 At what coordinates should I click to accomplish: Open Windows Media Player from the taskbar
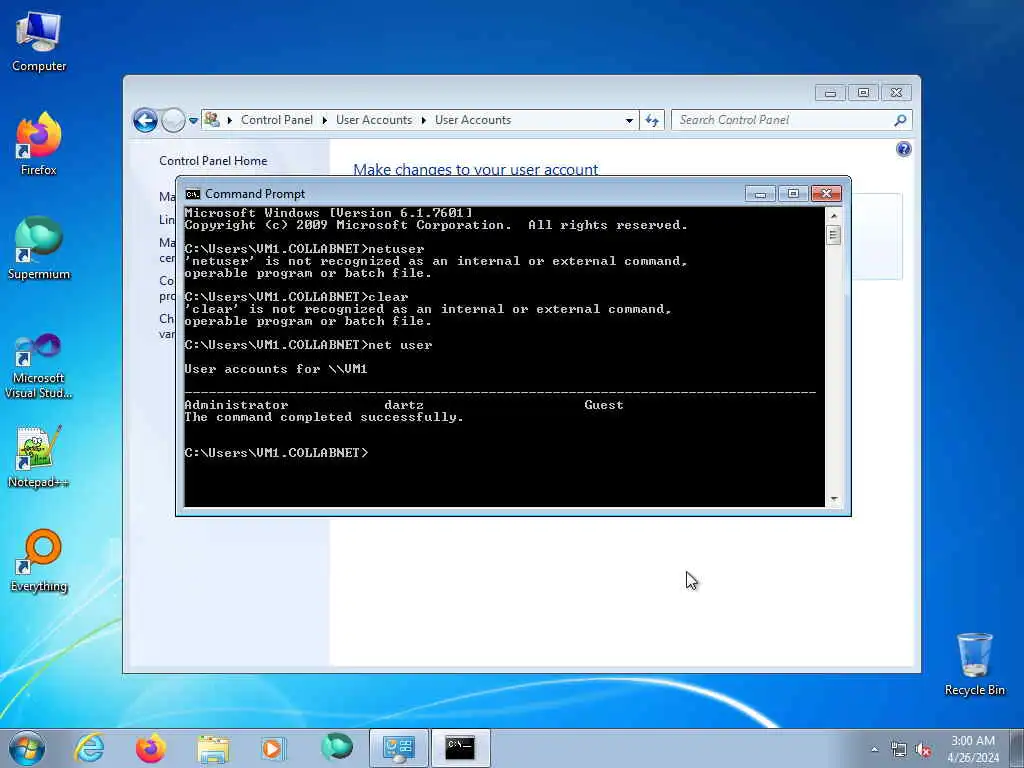(273, 748)
